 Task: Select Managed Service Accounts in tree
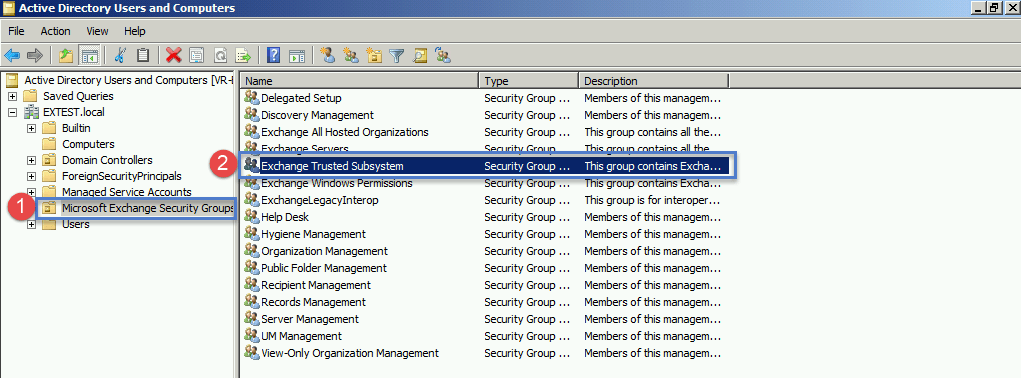tap(126, 192)
